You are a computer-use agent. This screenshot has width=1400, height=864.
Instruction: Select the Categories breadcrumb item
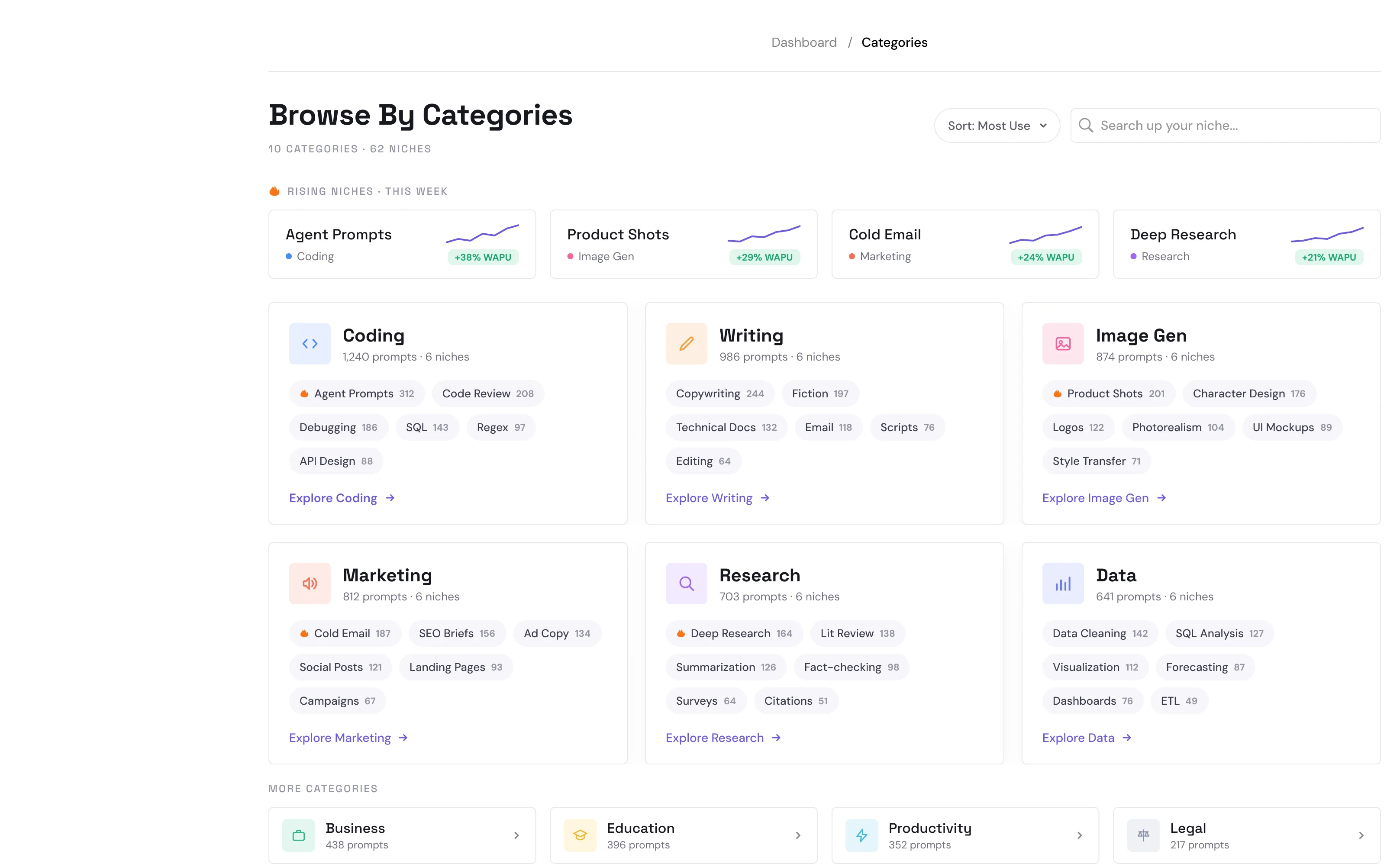point(894,42)
